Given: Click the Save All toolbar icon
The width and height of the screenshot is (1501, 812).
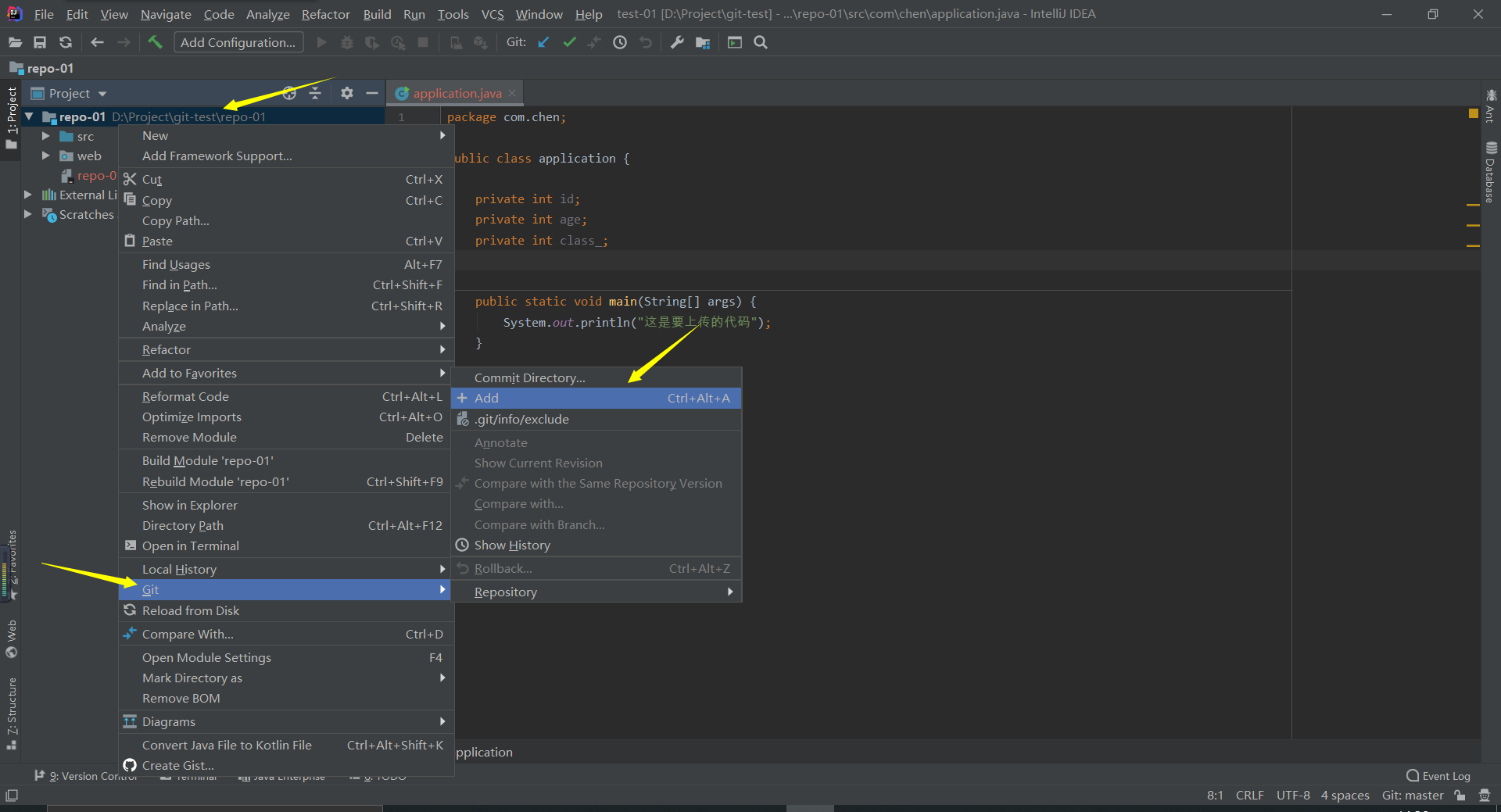Looking at the screenshot, I should coord(40,42).
